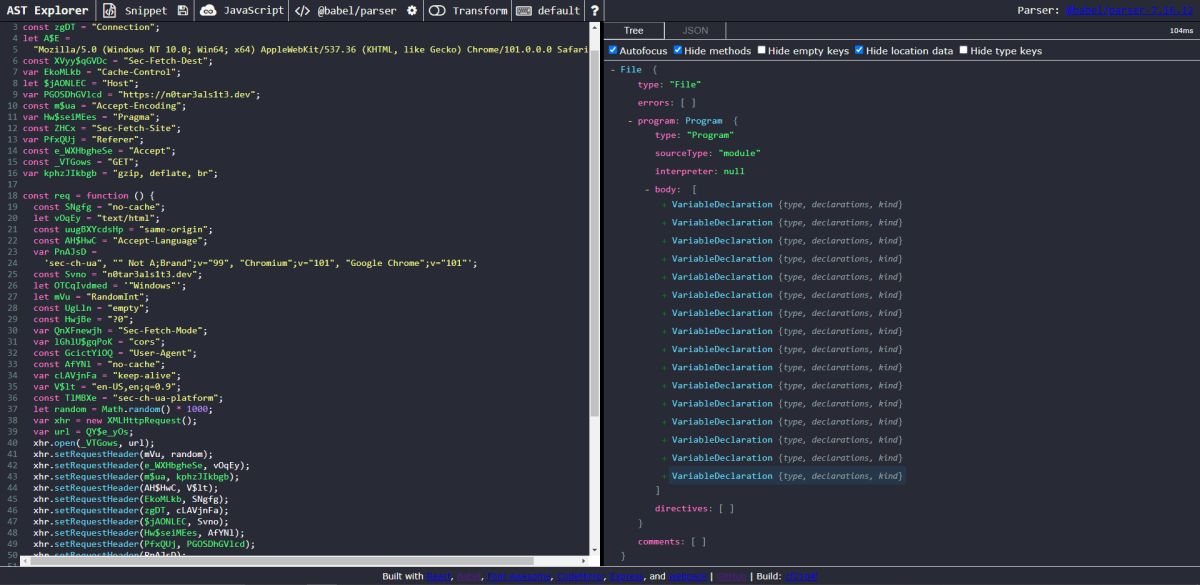
Task: Toggle the Transform switch
Action: [x=437, y=11]
